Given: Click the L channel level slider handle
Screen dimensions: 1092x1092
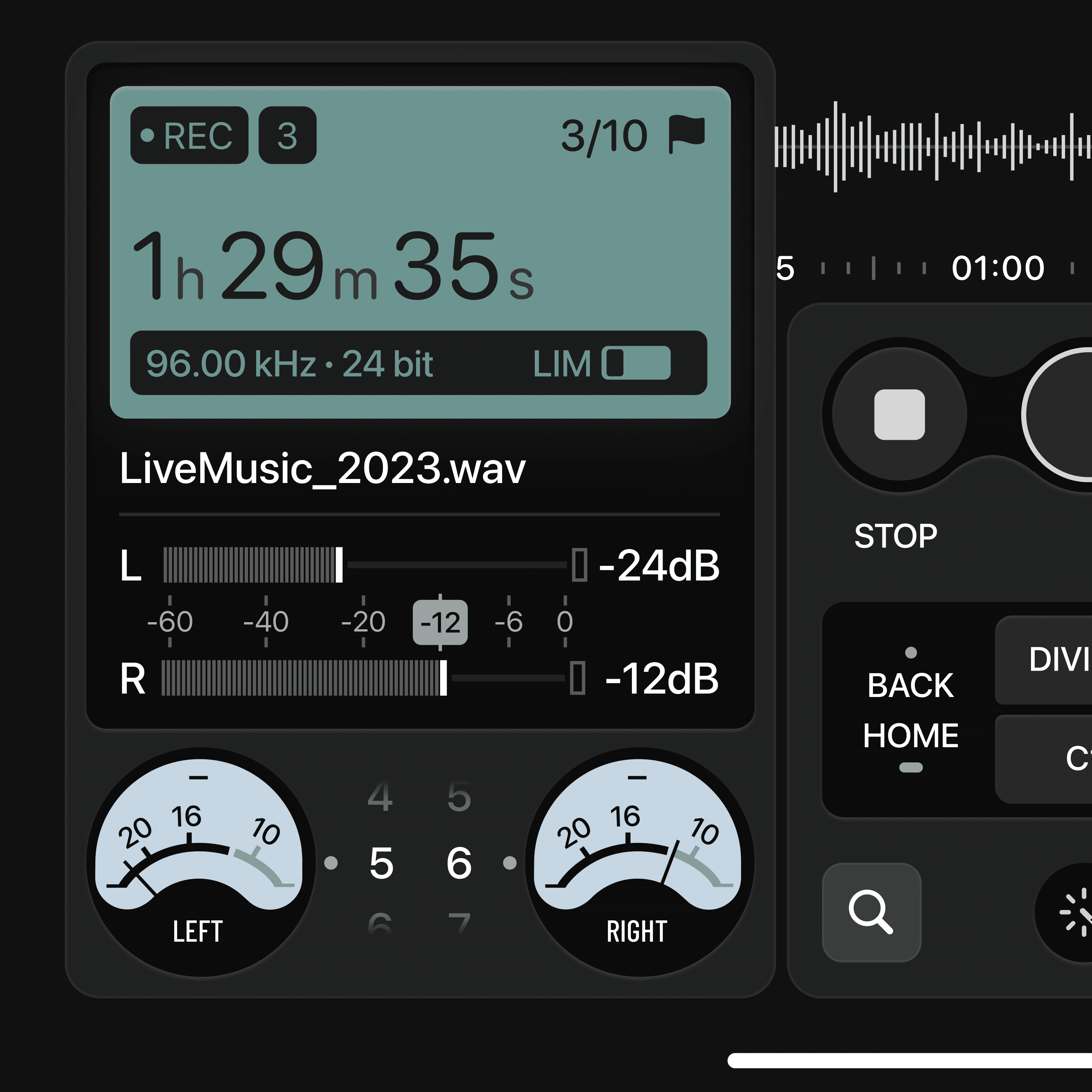Looking at the screenshot, I should click(339, 565).
